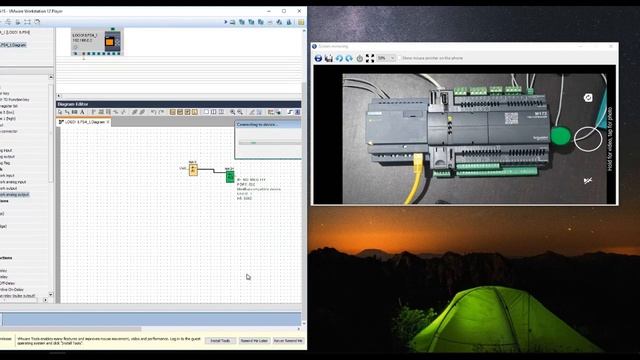Image resolution: width=640 pixels, height=360 pixels.
Task: Click the Remind Me Later button
Action: tap(254, 340)
